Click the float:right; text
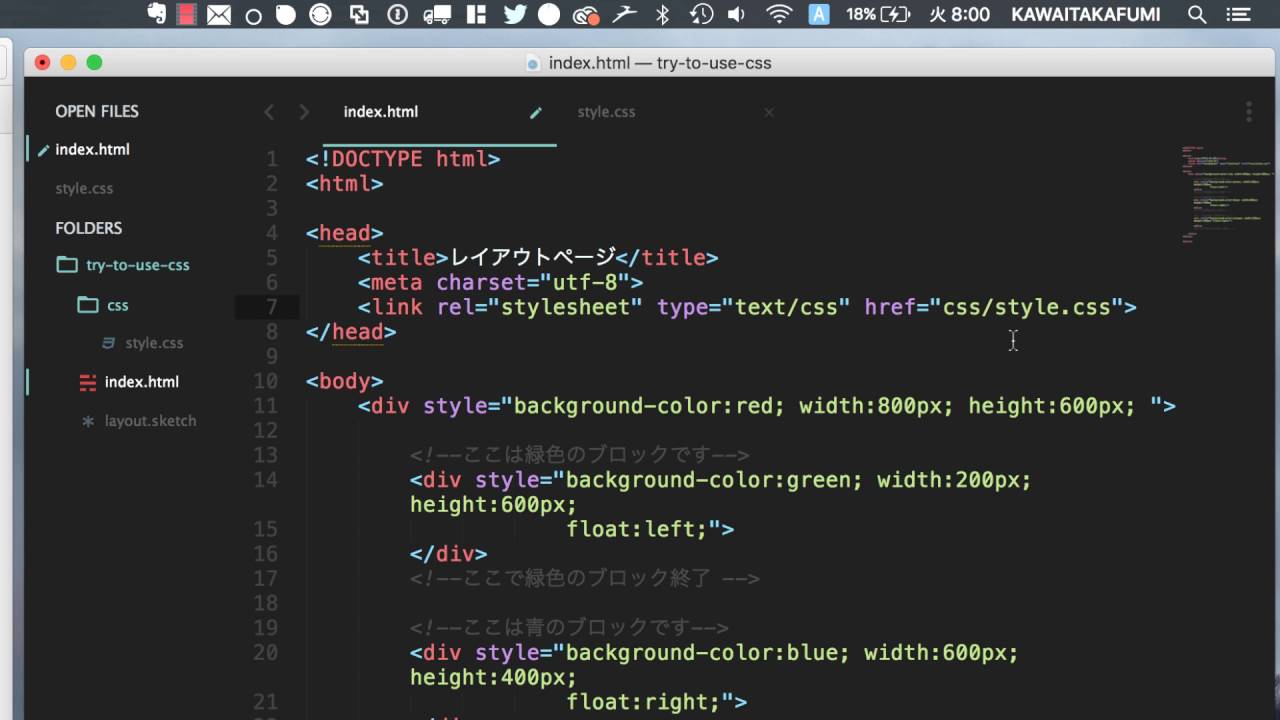The width and height of the screenshot is (1280, 720). pyautogui.click(x=644, y=703)
